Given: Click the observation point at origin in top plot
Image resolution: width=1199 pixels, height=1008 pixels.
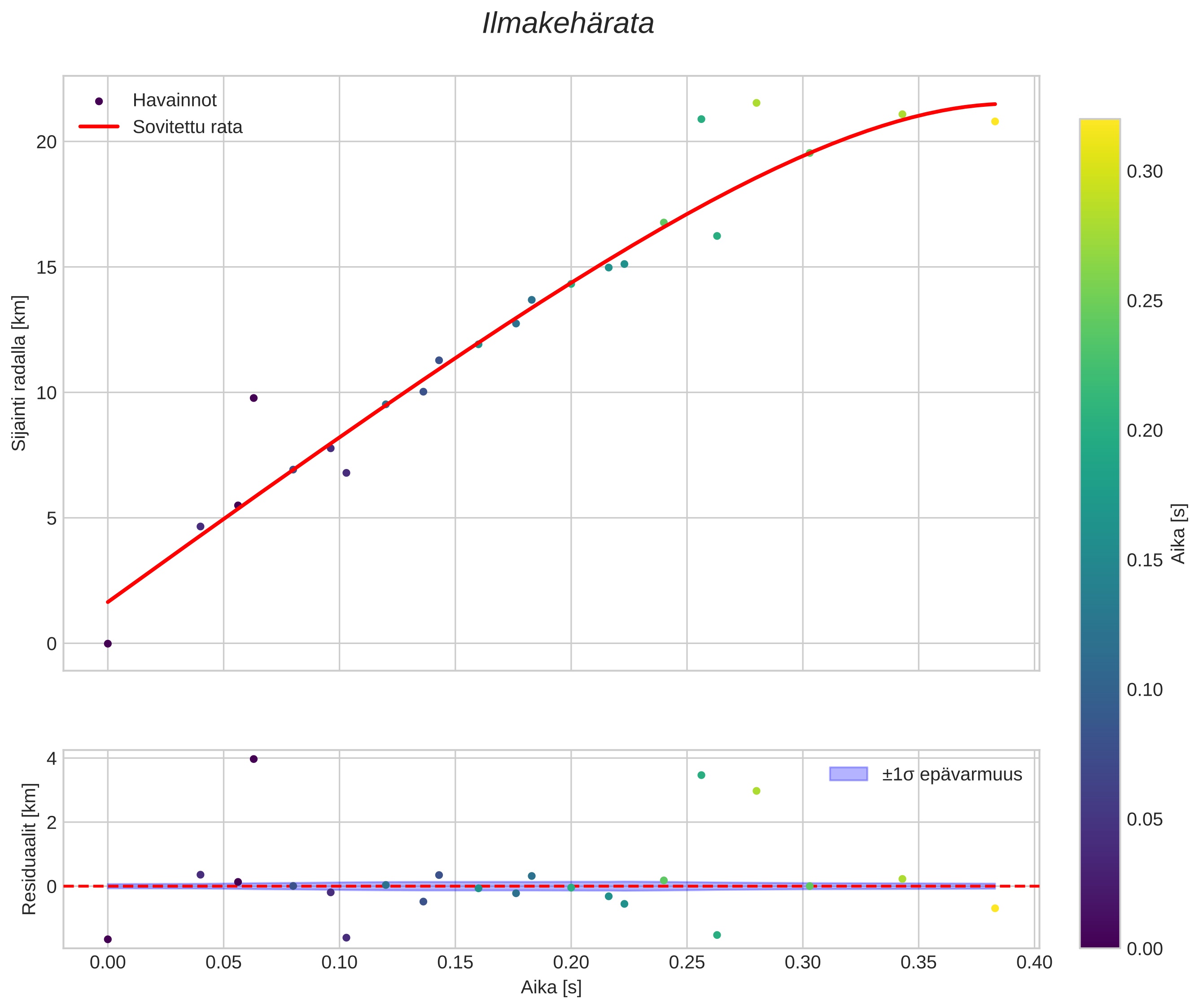Looking at the screenshot, I should pos(108,644).
